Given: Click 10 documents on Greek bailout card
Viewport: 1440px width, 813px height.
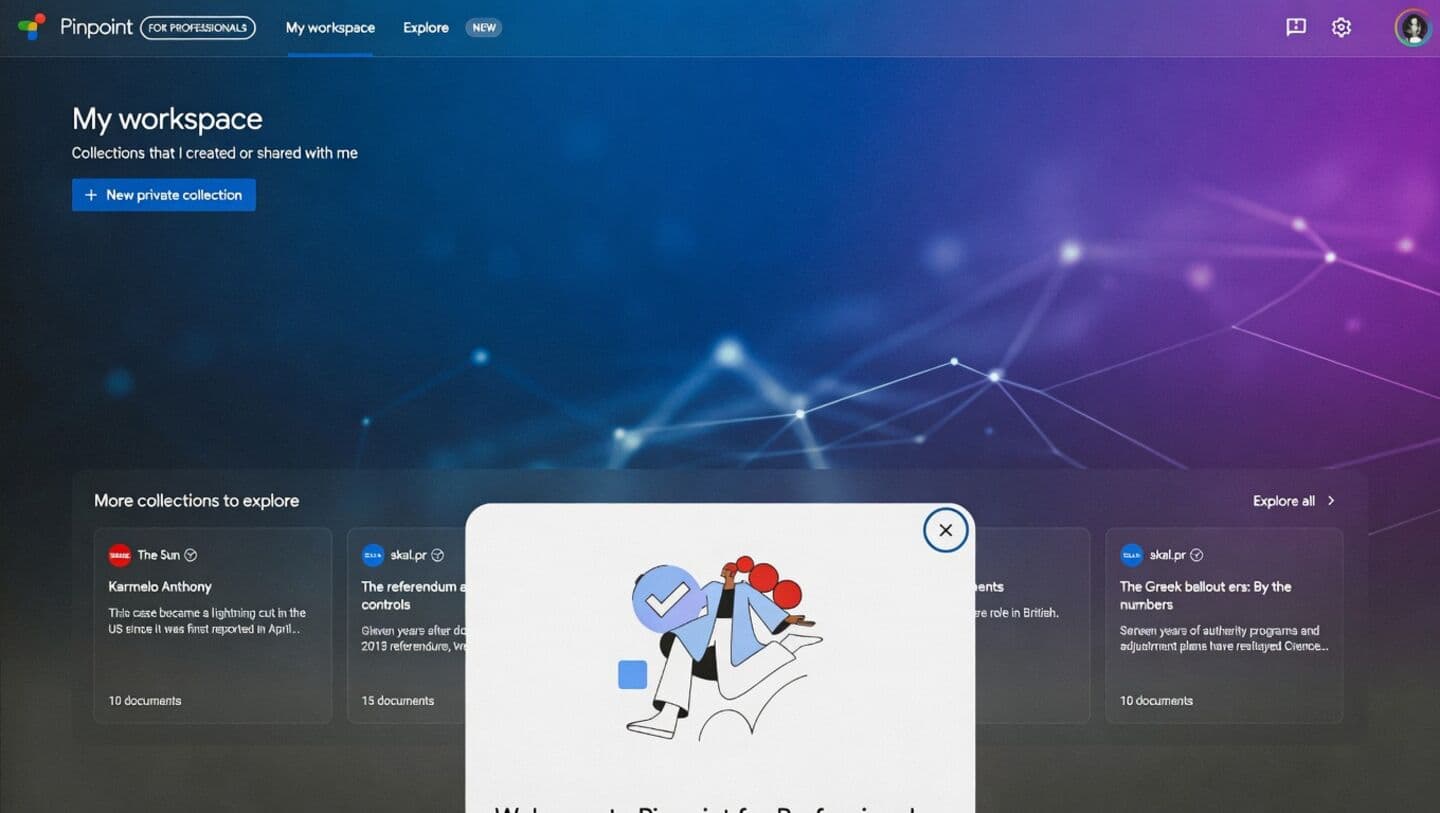Looking at the screenshot, I should coord(1156,701).
